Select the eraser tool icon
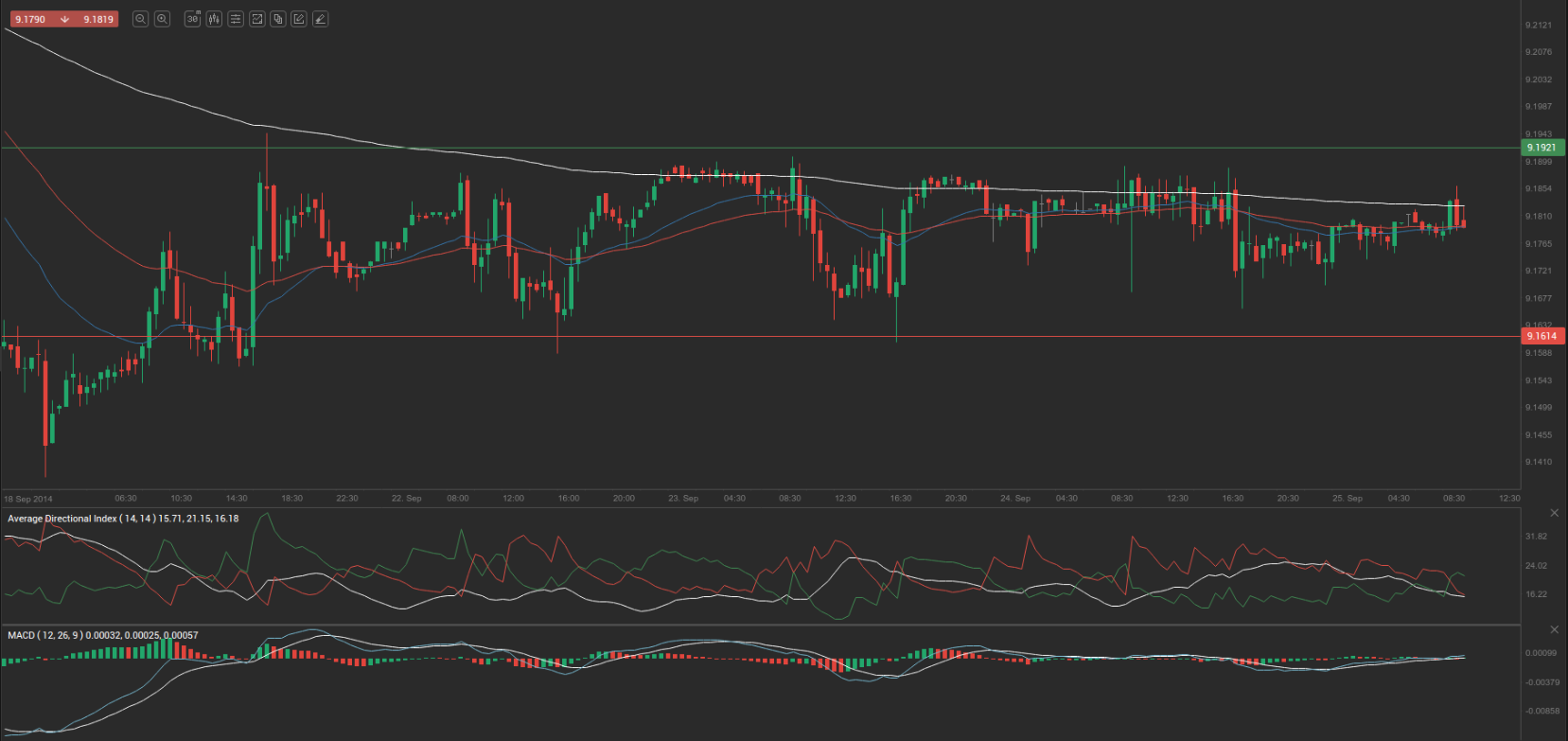Viewport: 1568px width, 741px height. click(x=321, y=19)
